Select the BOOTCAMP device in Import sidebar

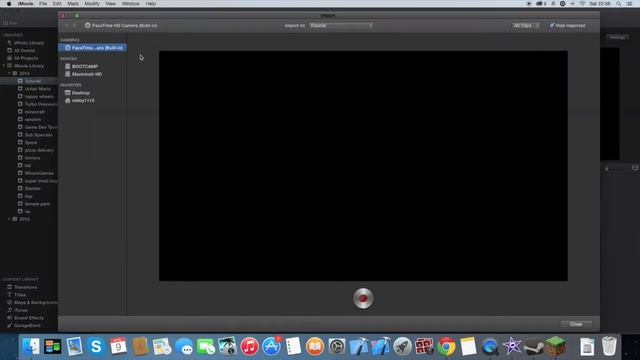click(x=85, y=66)
